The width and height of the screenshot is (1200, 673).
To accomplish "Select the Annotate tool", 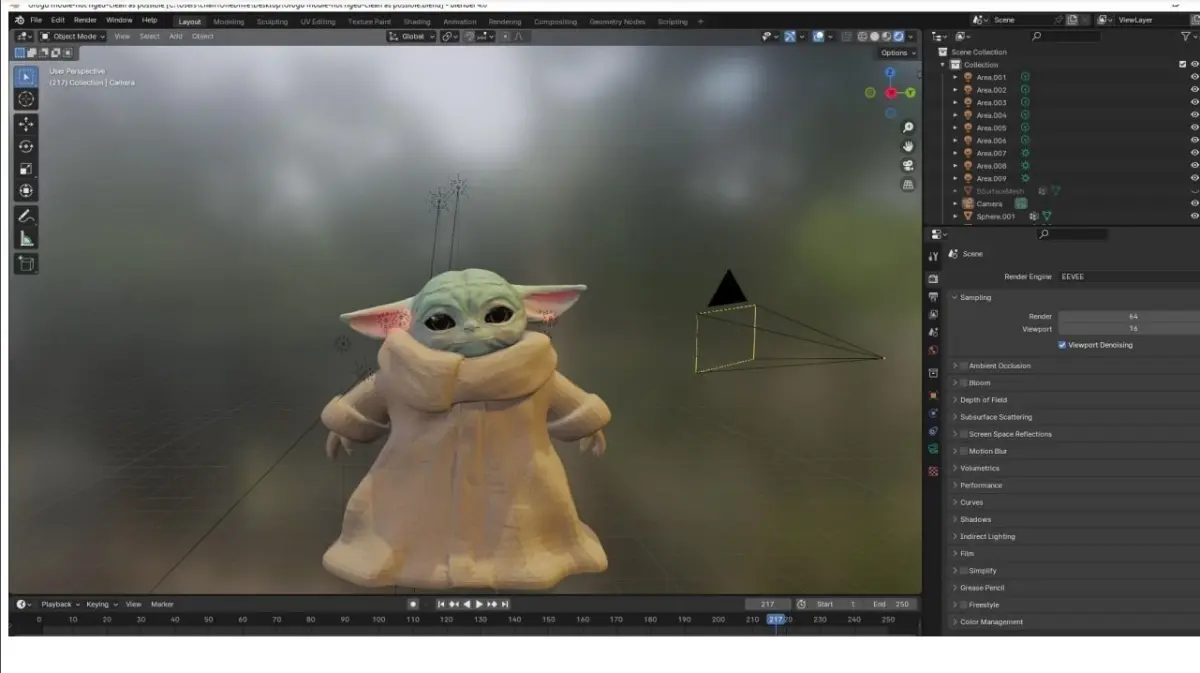I will [26, 216].
